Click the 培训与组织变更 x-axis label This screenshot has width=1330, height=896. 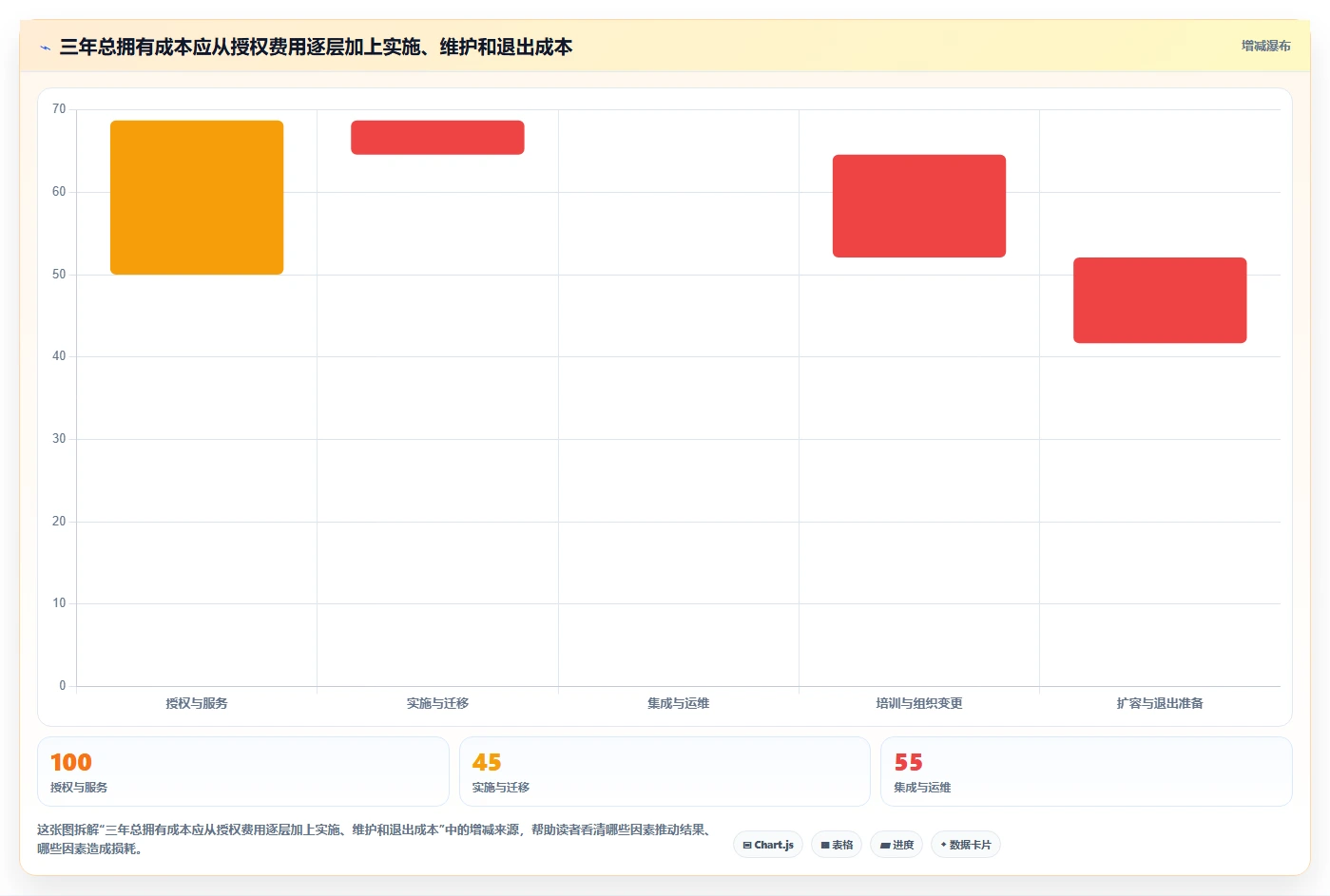(919, 703)
